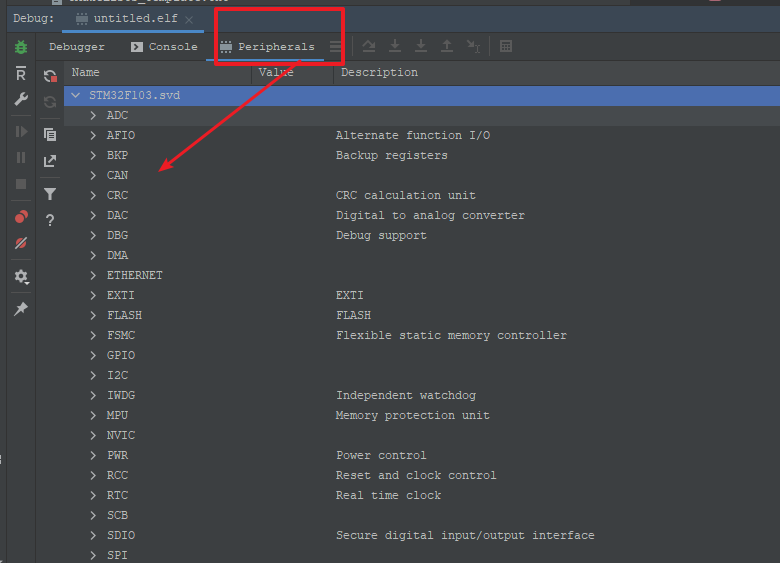The width and height of the screenshot is (780, 563).
Task: Toggle Mute Breakpoints slashed circle icon
Action: tap(21, 243)
